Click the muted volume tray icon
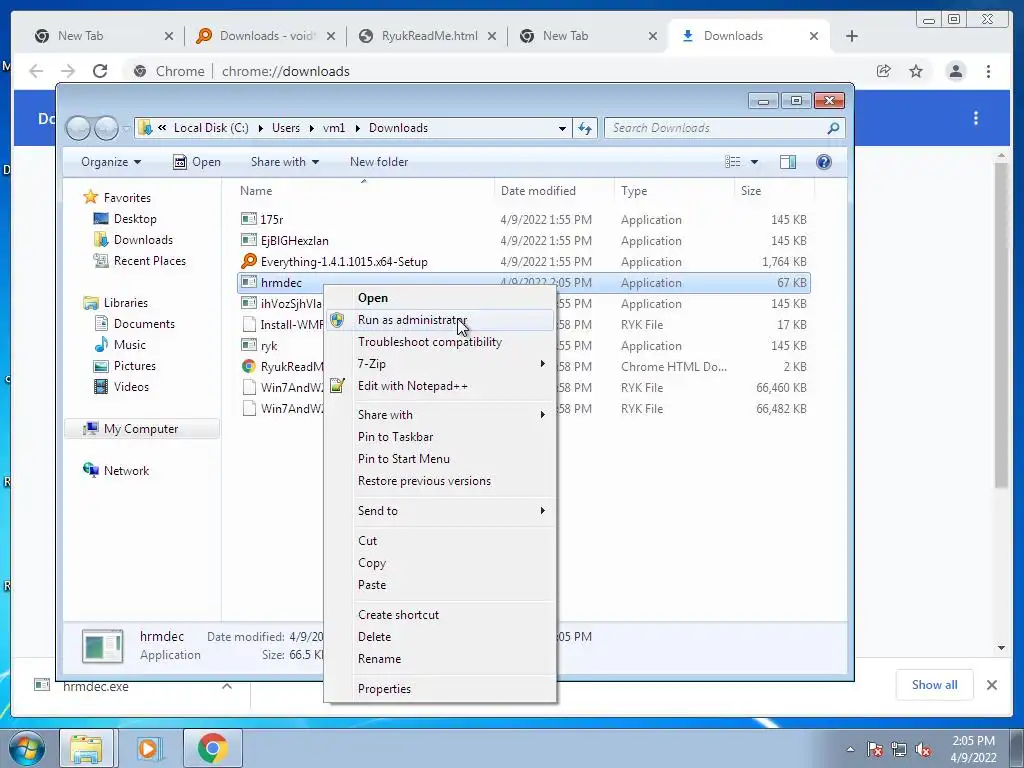 tap(923, 750)
